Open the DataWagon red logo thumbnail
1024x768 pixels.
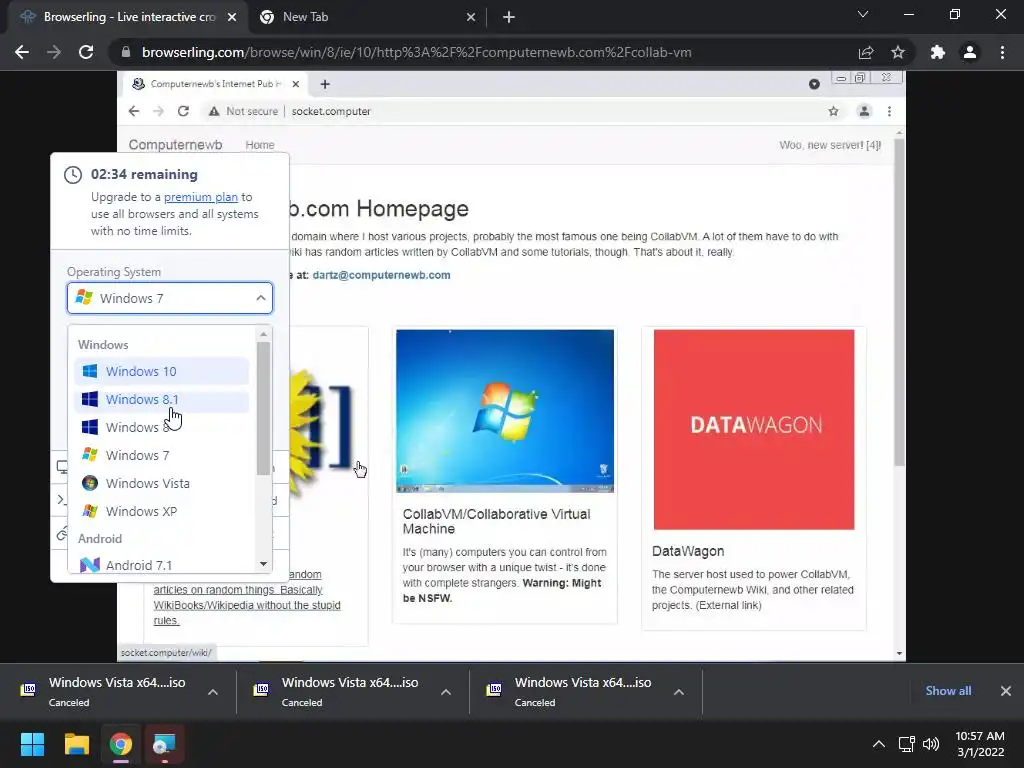[754, 429]
